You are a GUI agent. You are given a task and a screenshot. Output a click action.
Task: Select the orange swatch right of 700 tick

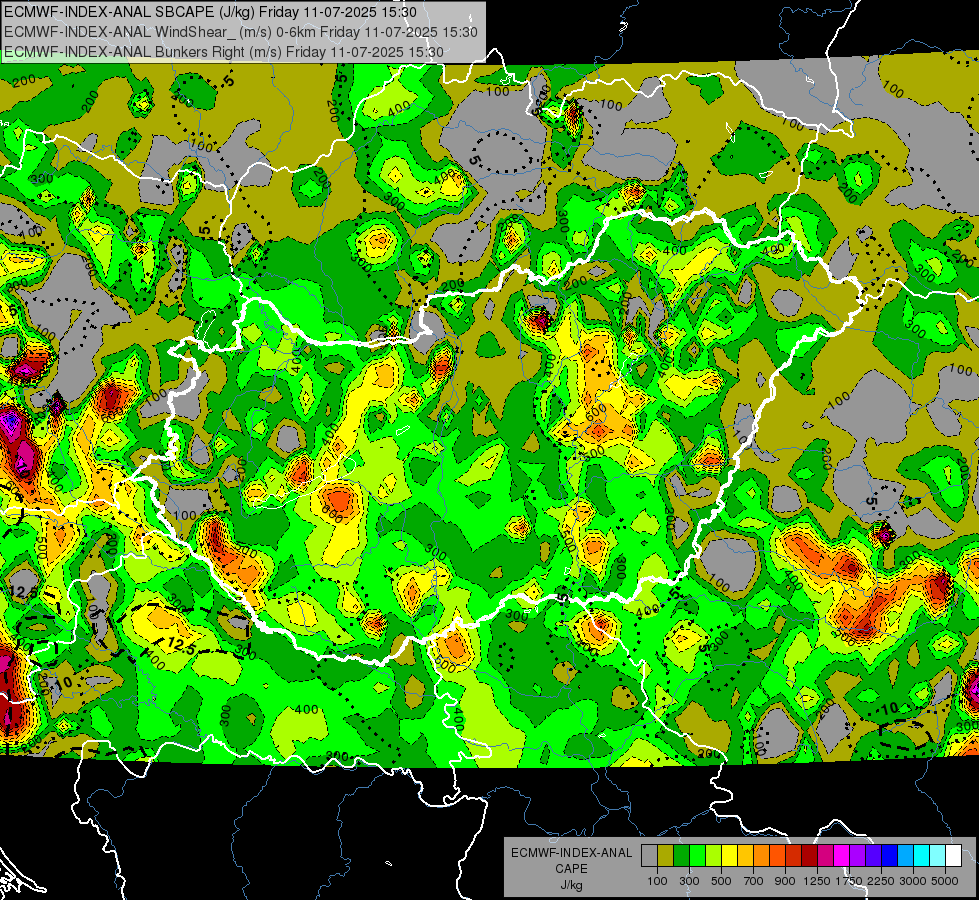[761, 855]
